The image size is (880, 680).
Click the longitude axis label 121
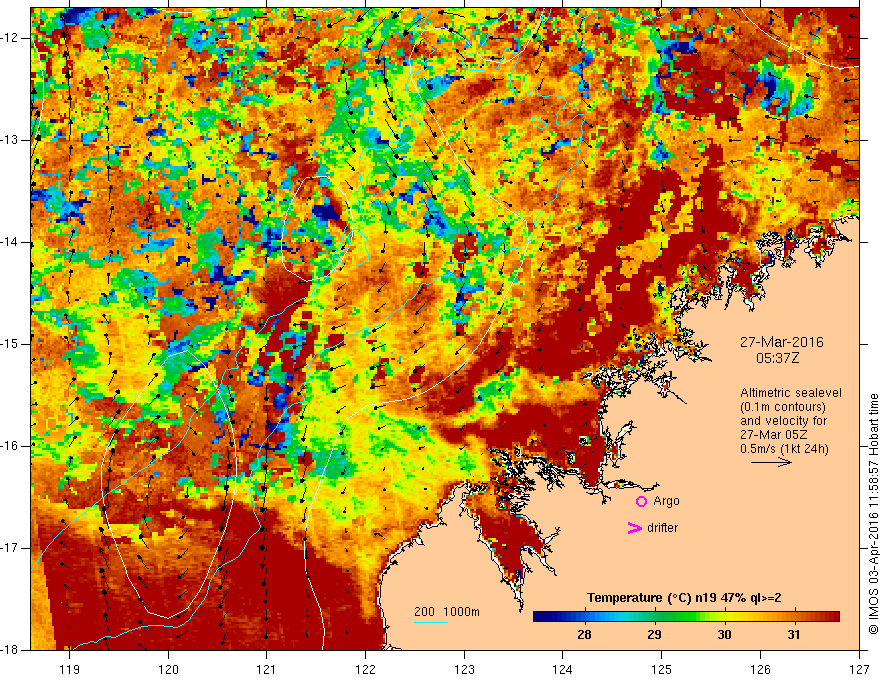pos(267,669)
